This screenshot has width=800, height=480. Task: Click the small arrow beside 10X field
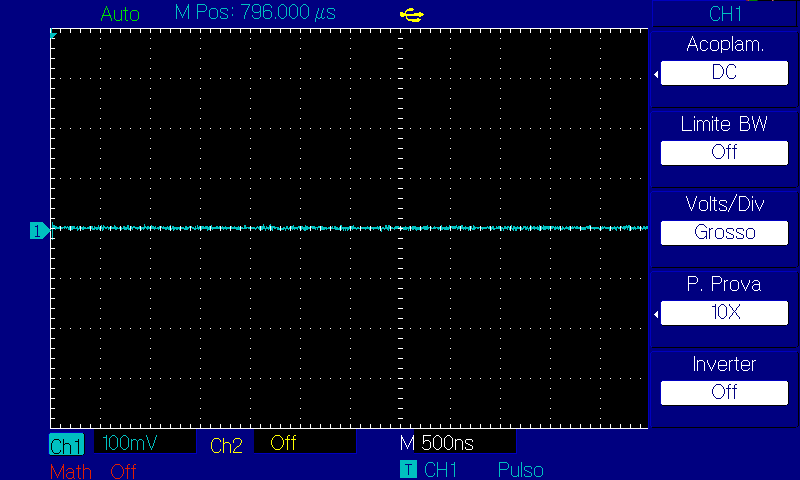point(656,315)
